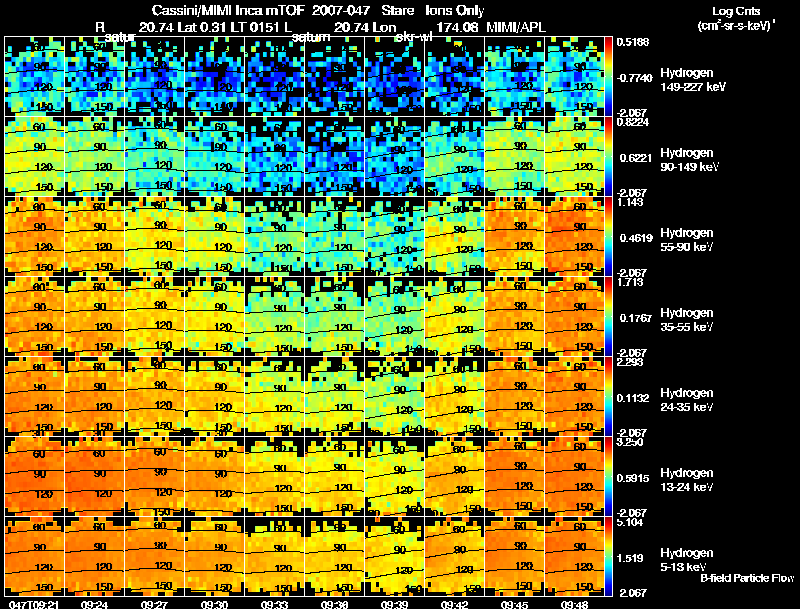
Task: Open the 35-55 keV panel in the 09:27 column
Action: coord(155,317)
